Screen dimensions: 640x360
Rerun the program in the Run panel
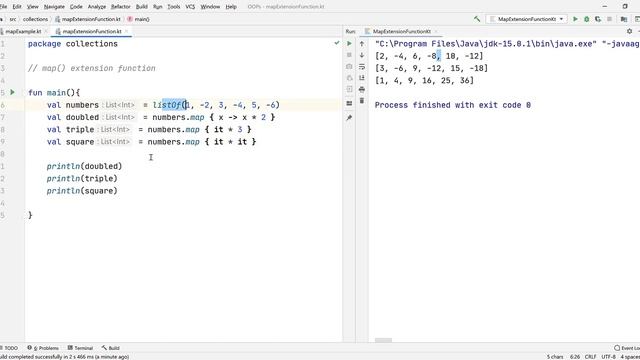click(x=349, y=43)
